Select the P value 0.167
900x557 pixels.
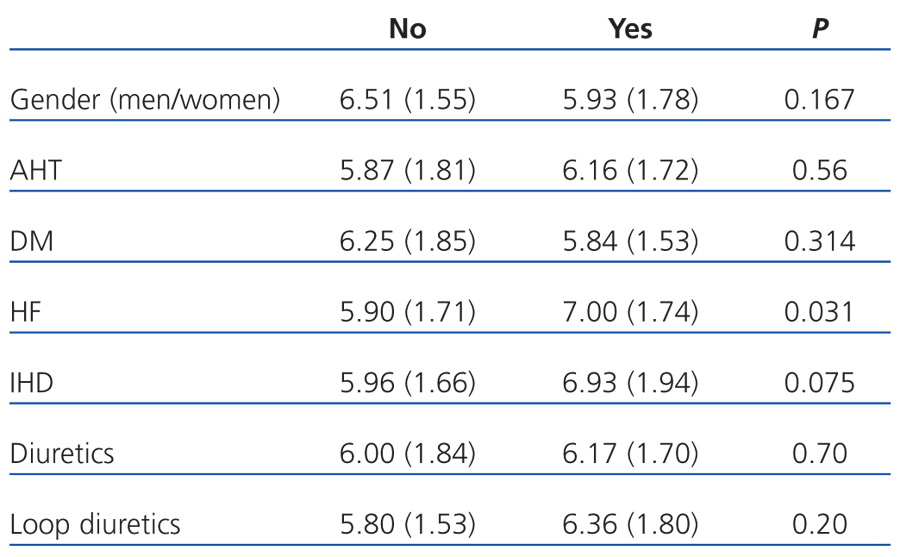(819, 100)
